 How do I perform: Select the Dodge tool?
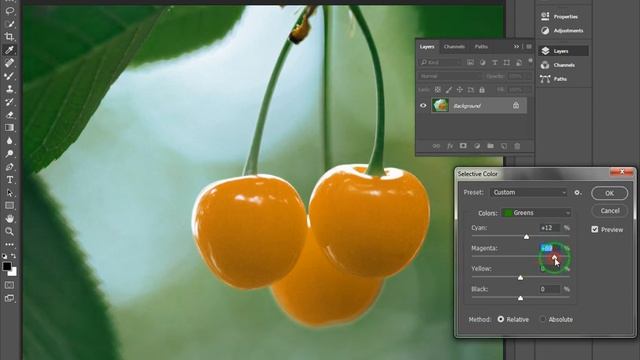pos(9,154)
